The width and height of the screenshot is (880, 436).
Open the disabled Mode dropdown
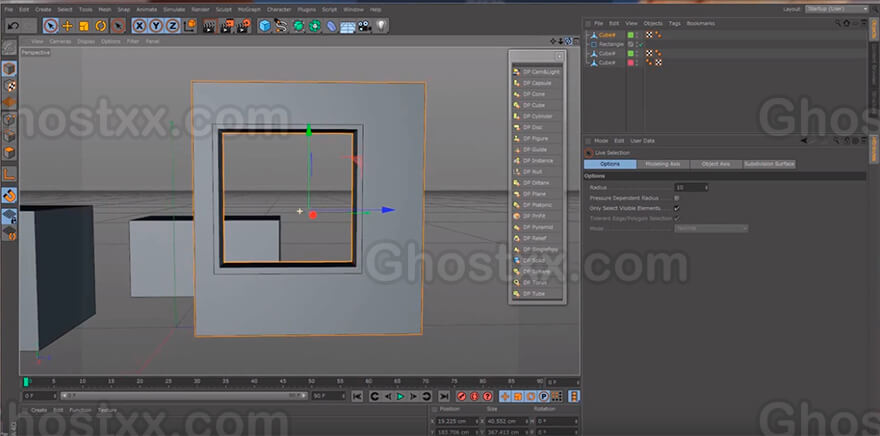click(x=711, y=228)
